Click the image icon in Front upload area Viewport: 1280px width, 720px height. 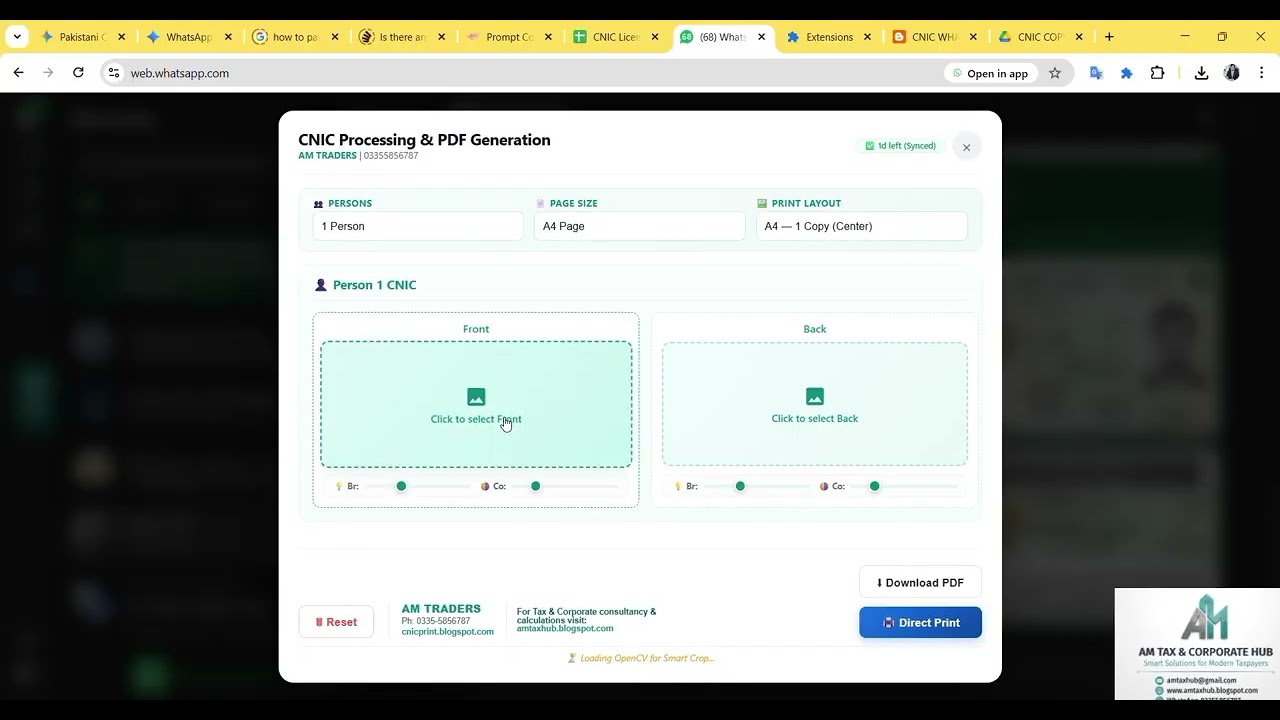[476, 397]
